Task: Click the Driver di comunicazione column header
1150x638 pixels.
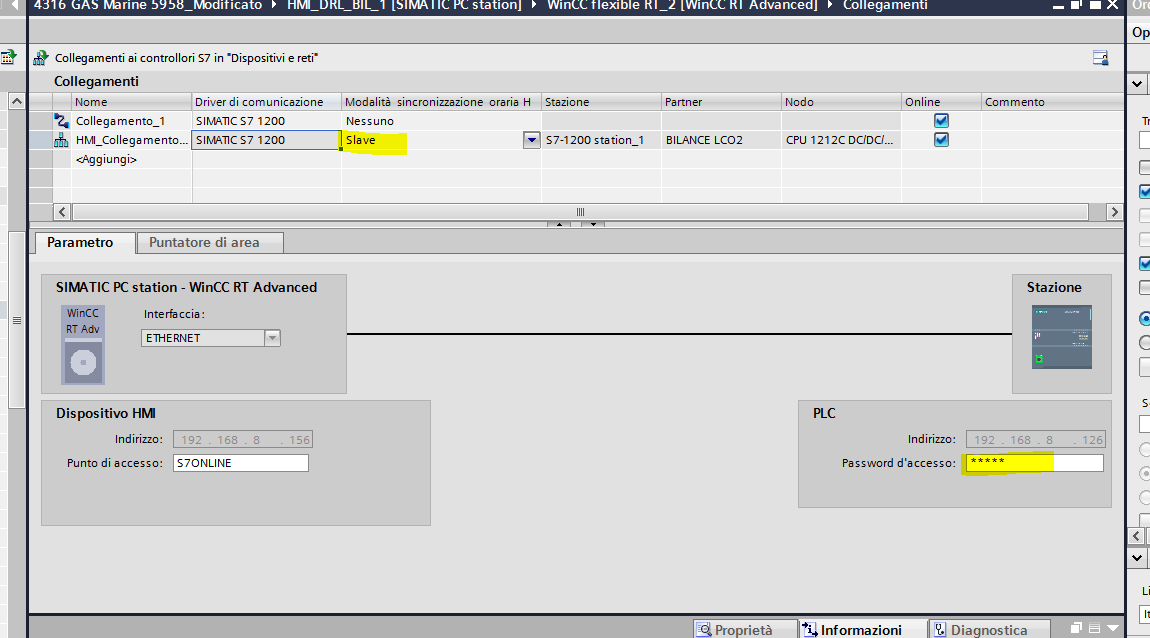Action: click(x=266, y=102)
